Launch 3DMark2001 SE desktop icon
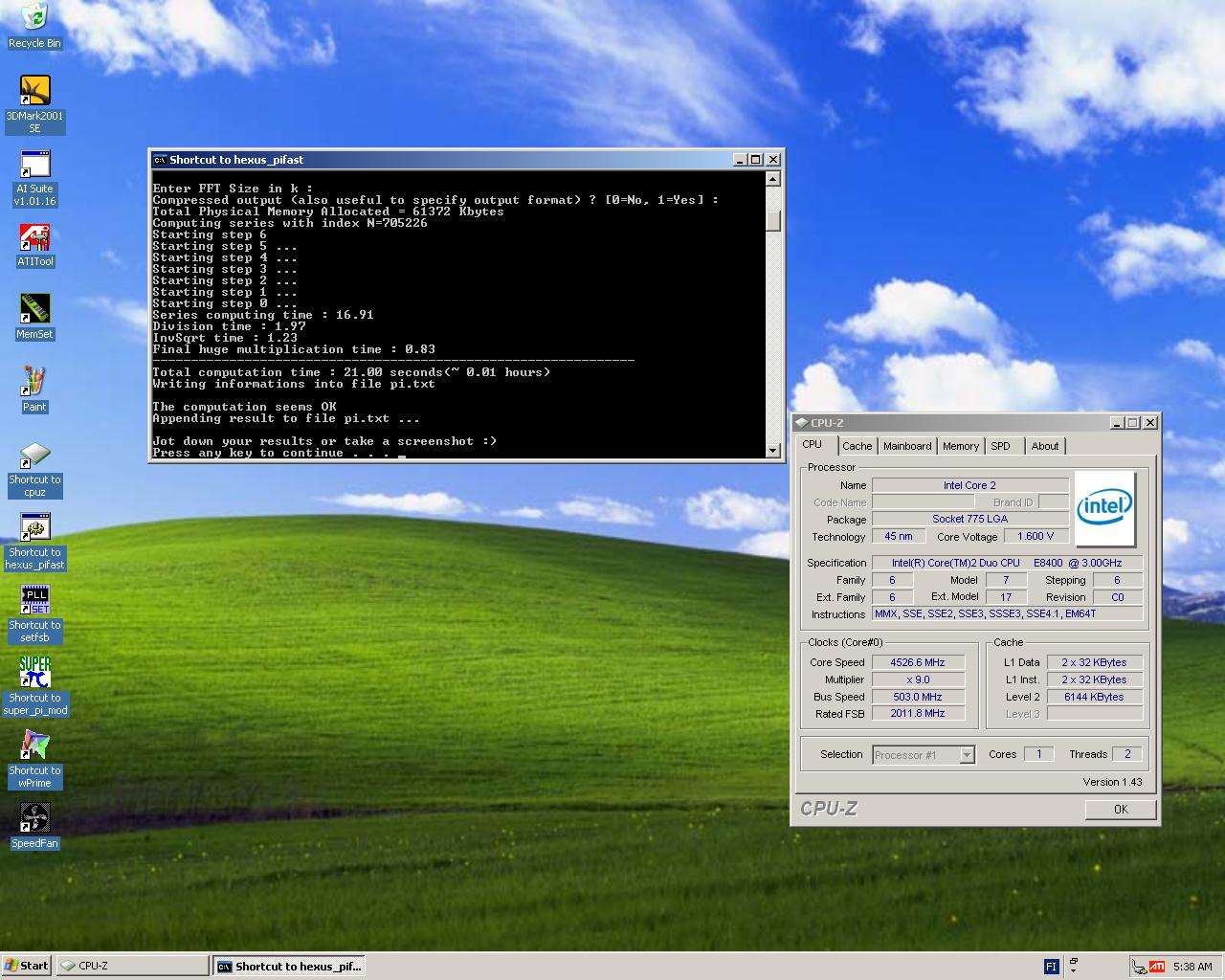The image size is (1225, 980). (34, 104)
